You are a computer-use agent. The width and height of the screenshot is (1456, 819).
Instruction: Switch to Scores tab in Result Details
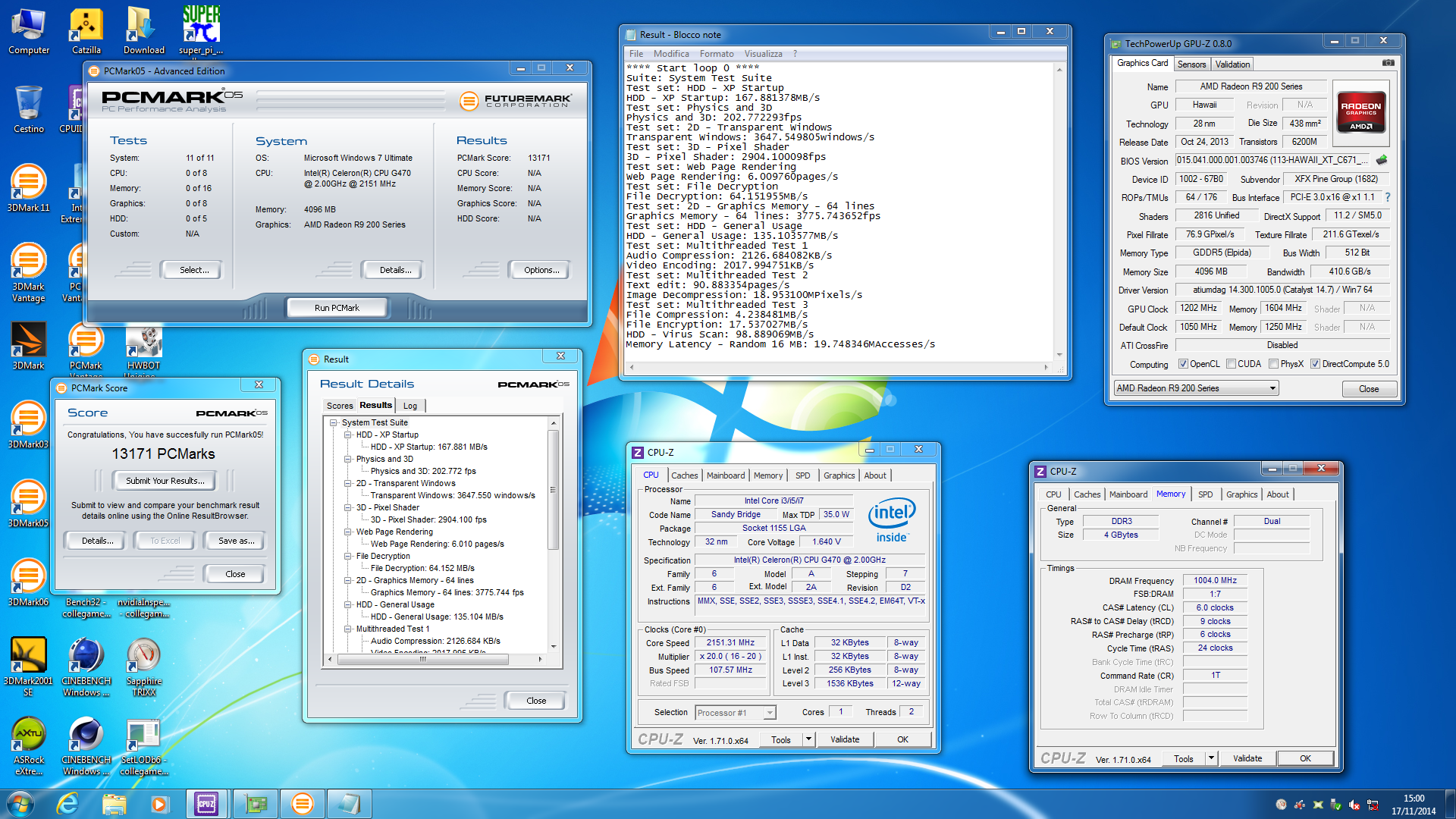(340, 406)
